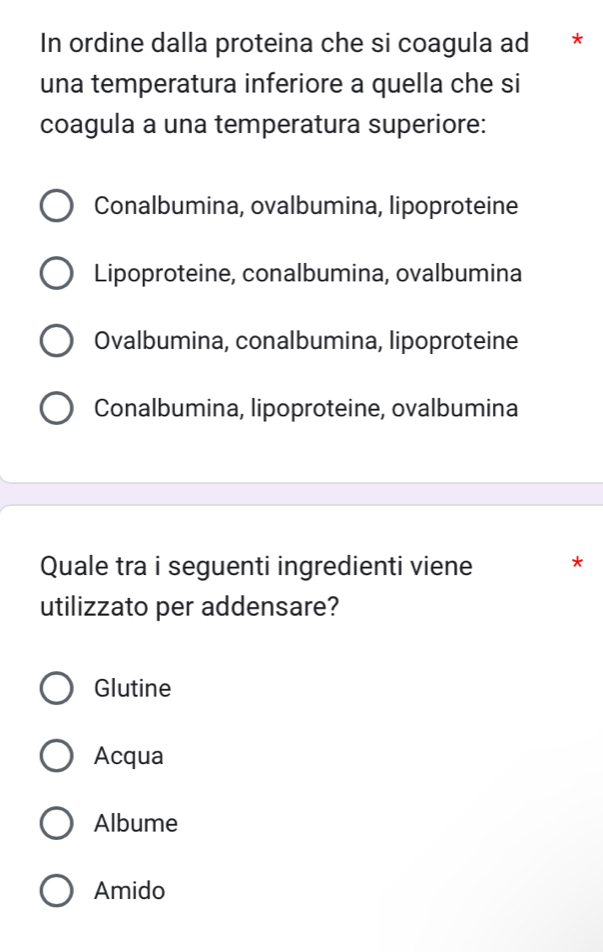
Task: Choose the Acqua radio button
Action: (x=56, y=757)
